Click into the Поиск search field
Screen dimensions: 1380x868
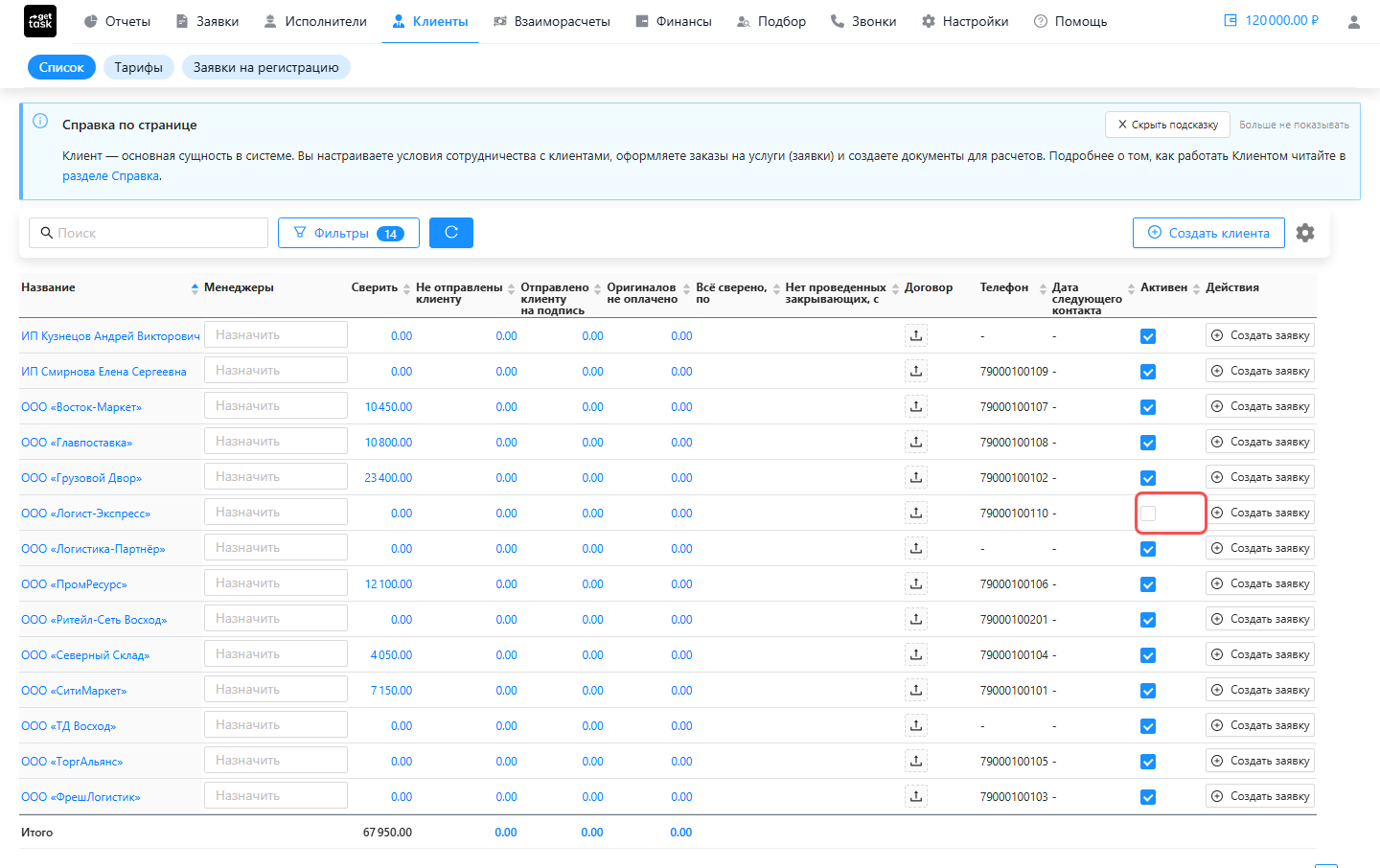tap(149, 233)
